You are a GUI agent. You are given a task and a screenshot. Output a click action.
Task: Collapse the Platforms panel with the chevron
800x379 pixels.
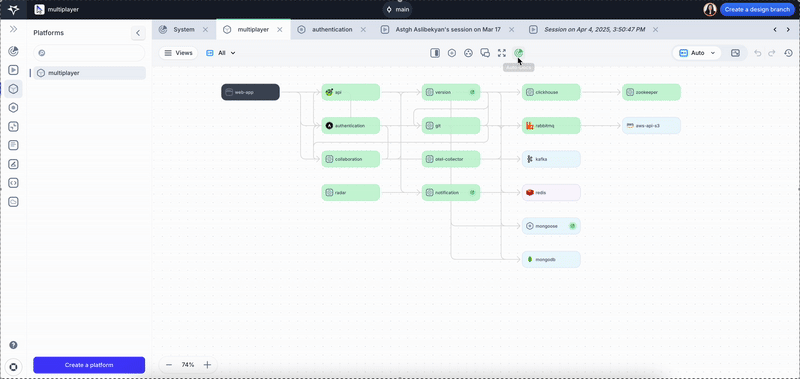tap(138, 33)
